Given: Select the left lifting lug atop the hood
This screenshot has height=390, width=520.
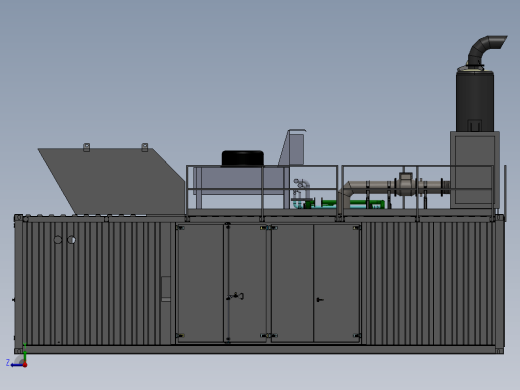Looking at the screenshot, I should tap(86, 147).
